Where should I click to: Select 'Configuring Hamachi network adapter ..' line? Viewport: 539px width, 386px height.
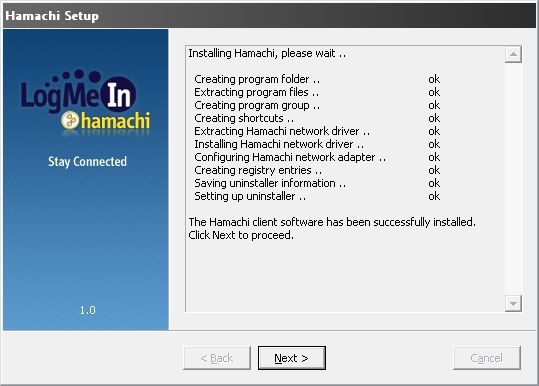290,157
